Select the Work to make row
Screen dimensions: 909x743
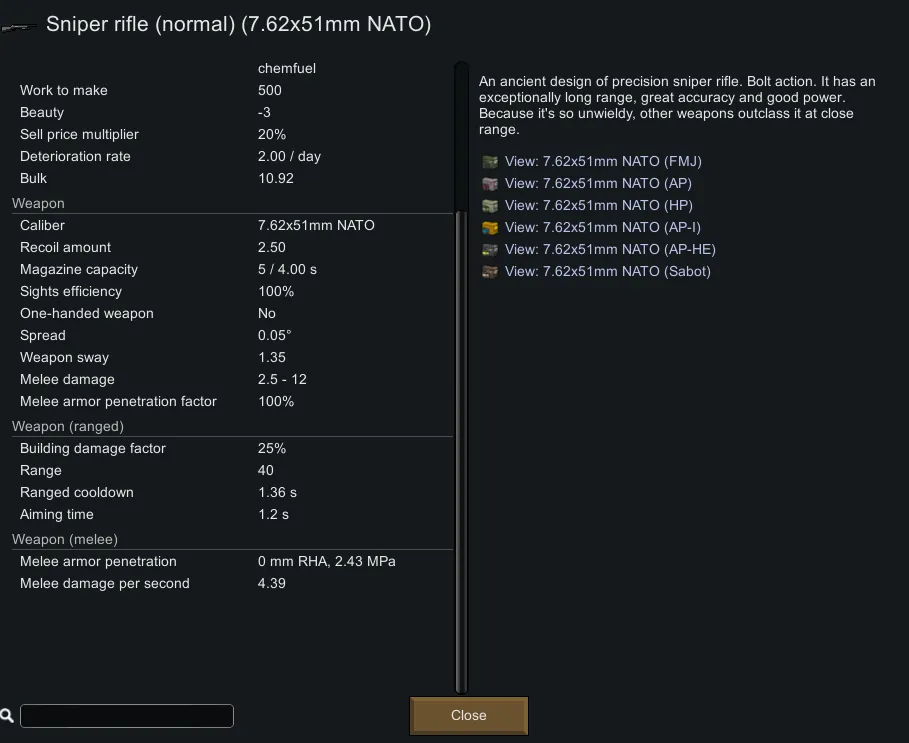tap(230, 91)
